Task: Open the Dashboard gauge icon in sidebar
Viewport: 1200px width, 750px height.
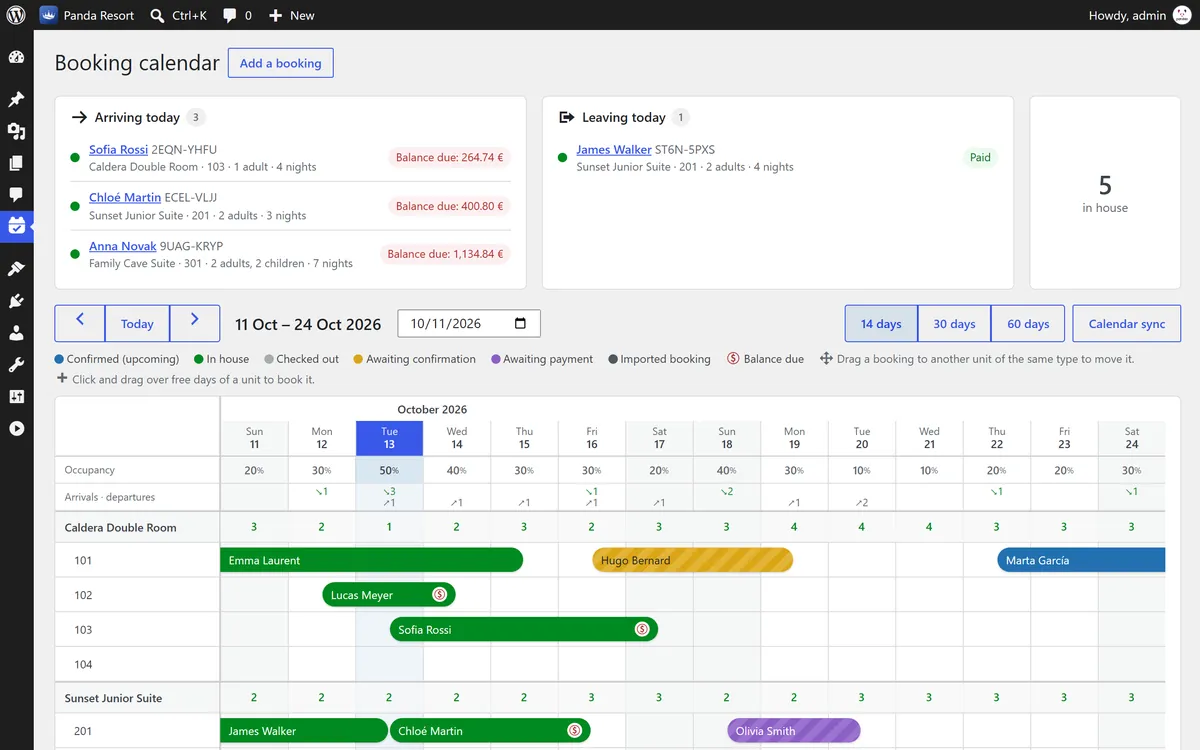Action: [x=16, y=57]
